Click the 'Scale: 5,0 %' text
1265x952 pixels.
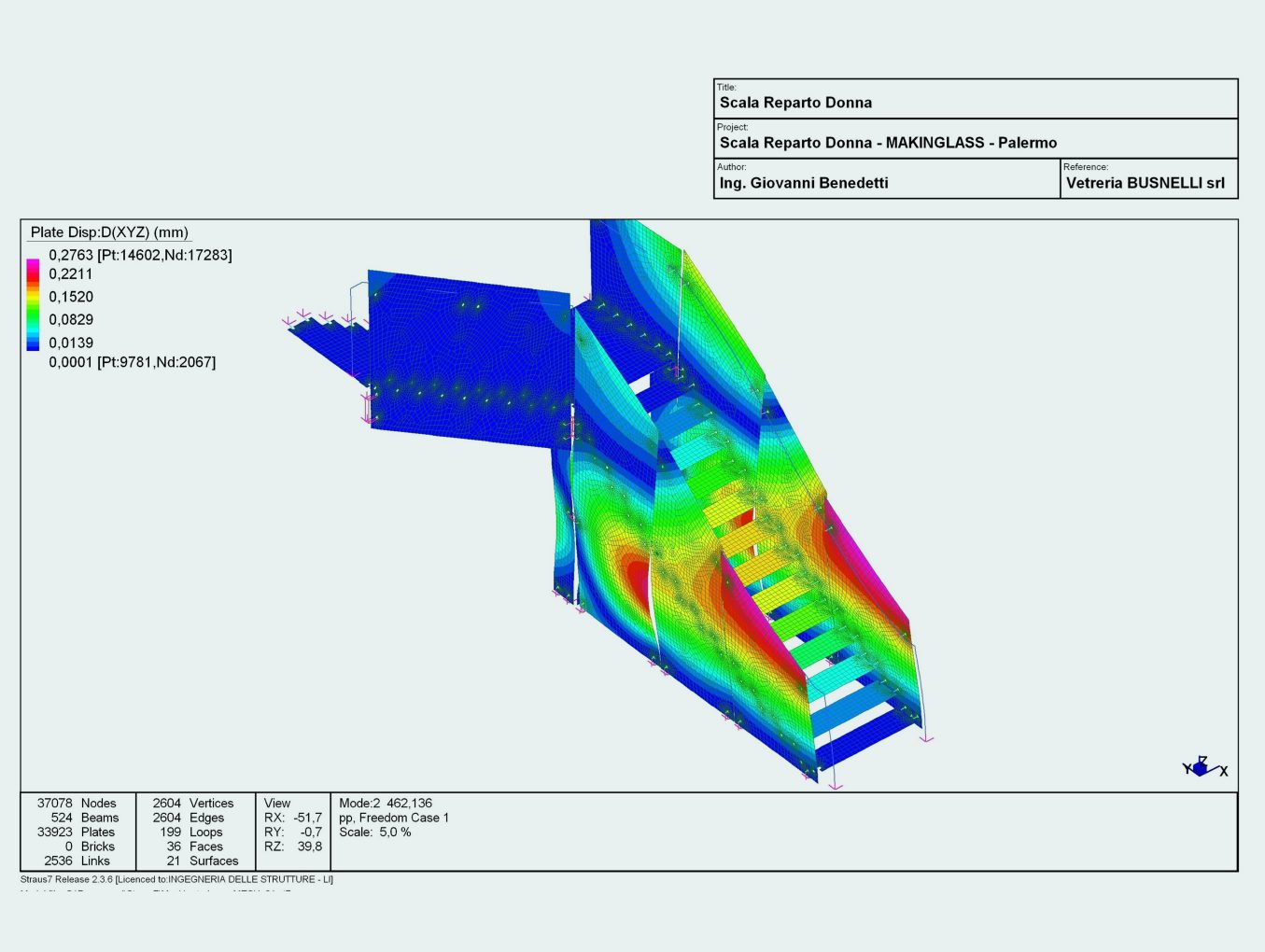coord(375,832)
